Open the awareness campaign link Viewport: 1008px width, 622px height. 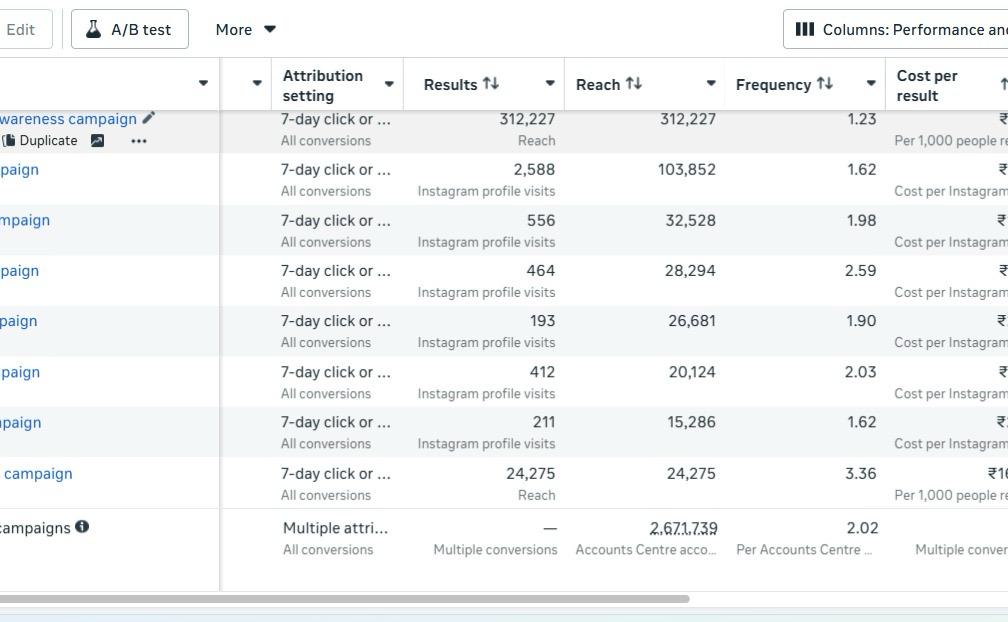pyautogui.click(x=68, y=119)
